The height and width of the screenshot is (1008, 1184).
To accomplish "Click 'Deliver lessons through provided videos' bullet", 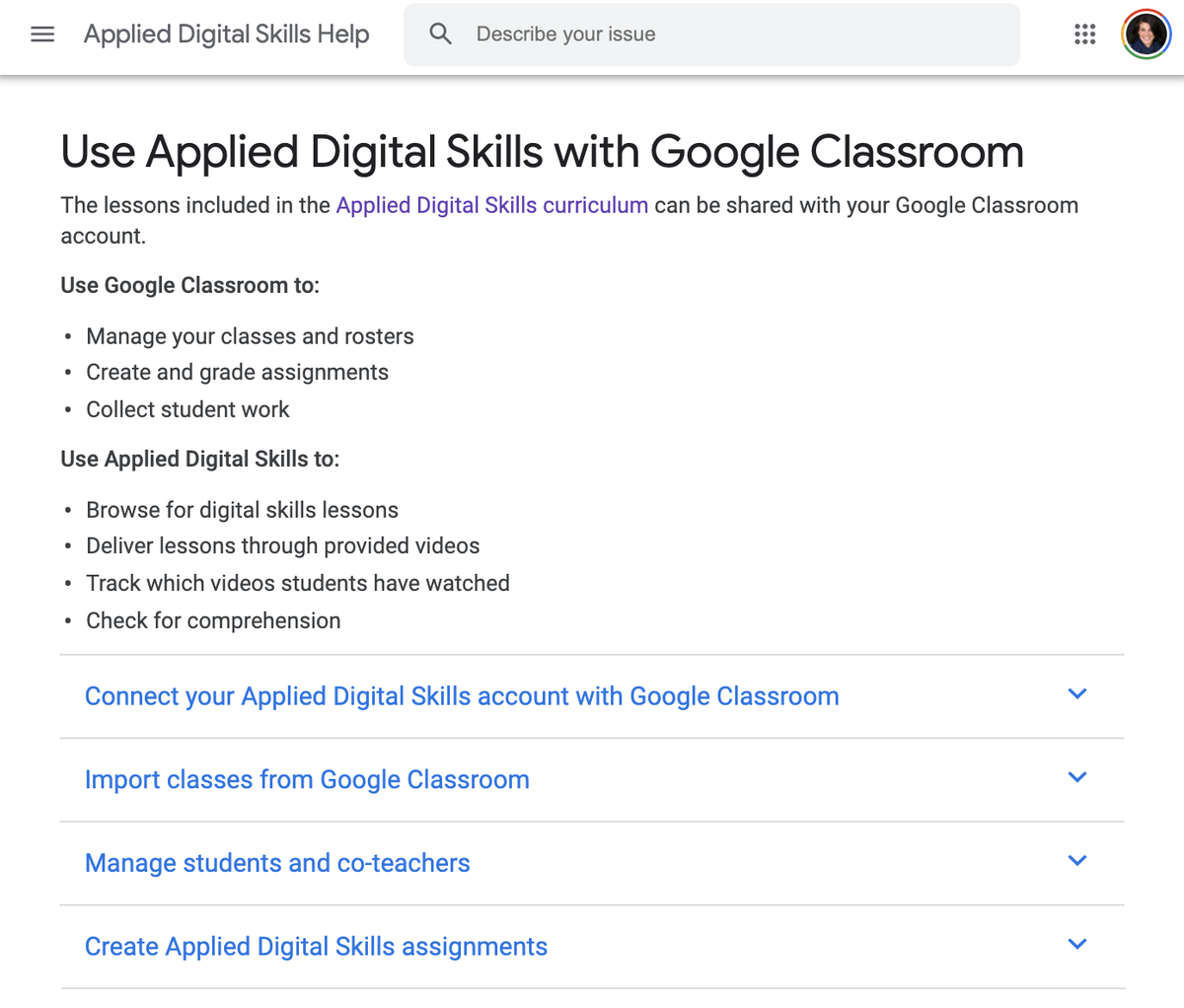I will (282, 546).
